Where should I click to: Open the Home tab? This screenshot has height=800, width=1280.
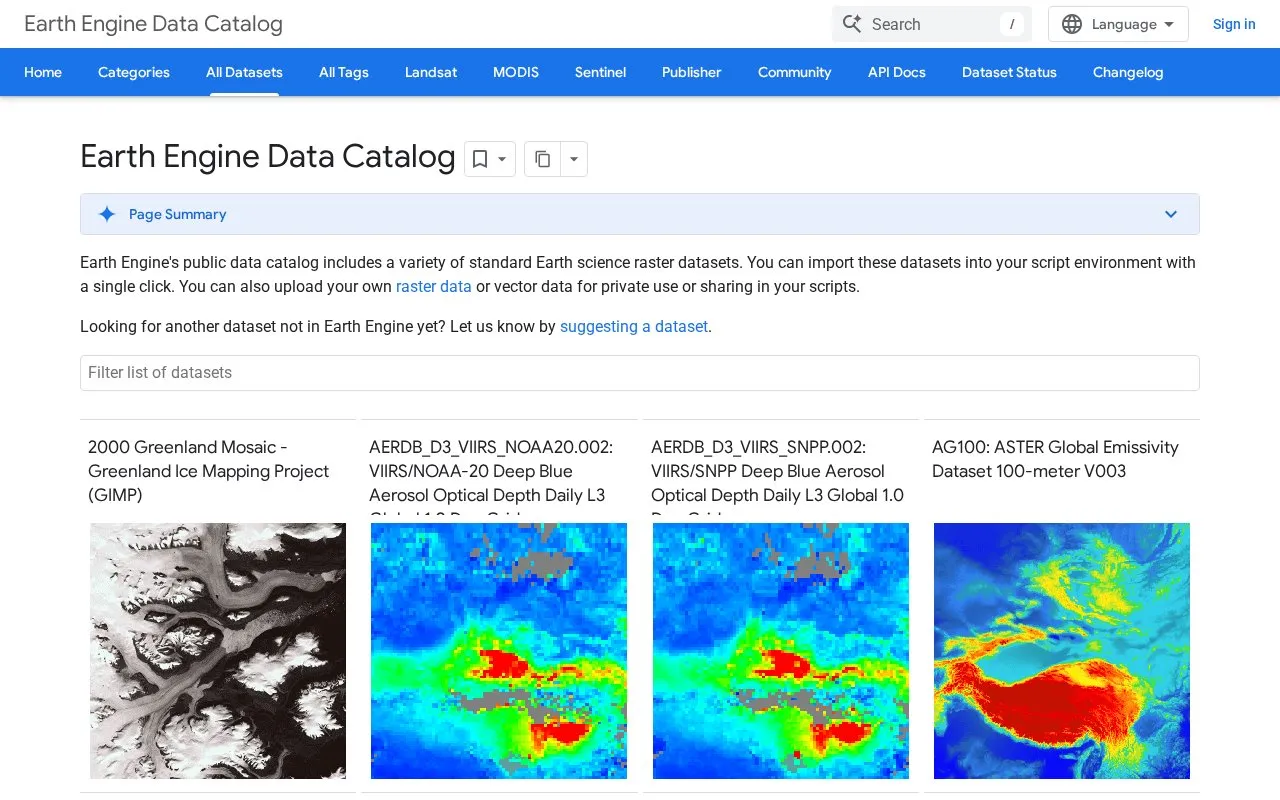pos(43,72)
